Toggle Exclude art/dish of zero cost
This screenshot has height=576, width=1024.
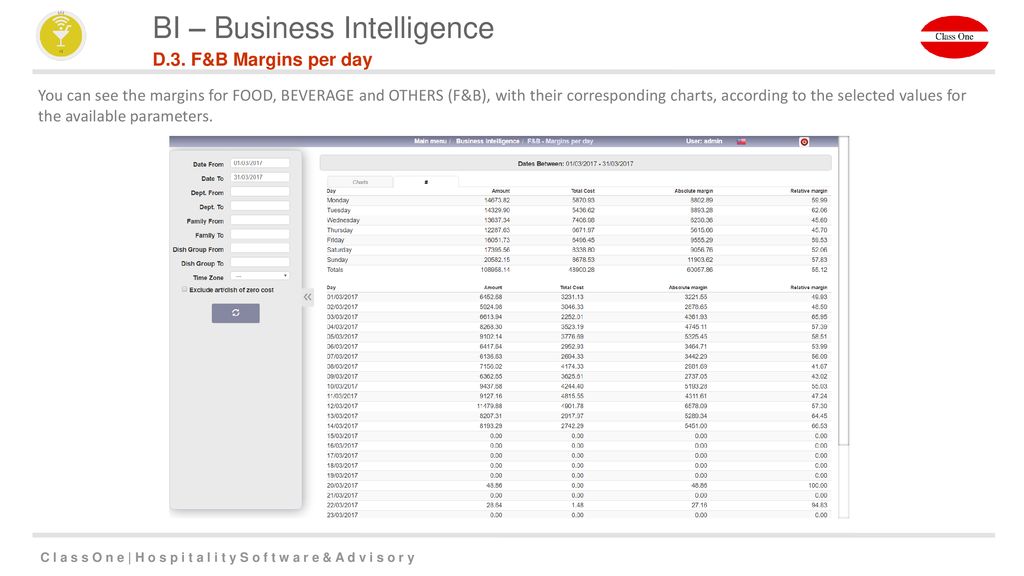185,289
